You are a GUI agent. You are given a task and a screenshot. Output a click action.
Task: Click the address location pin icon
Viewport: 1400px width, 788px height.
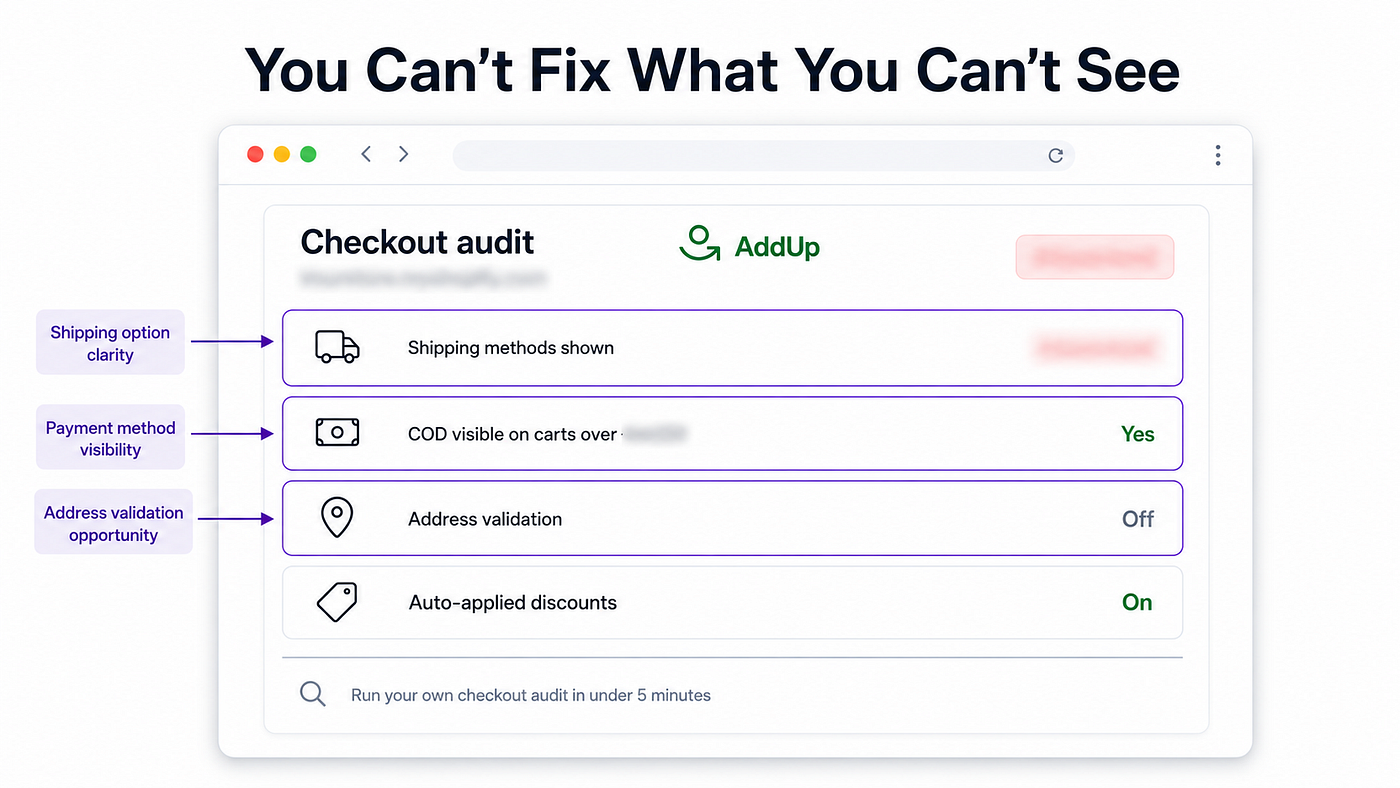tap(337, 518)
